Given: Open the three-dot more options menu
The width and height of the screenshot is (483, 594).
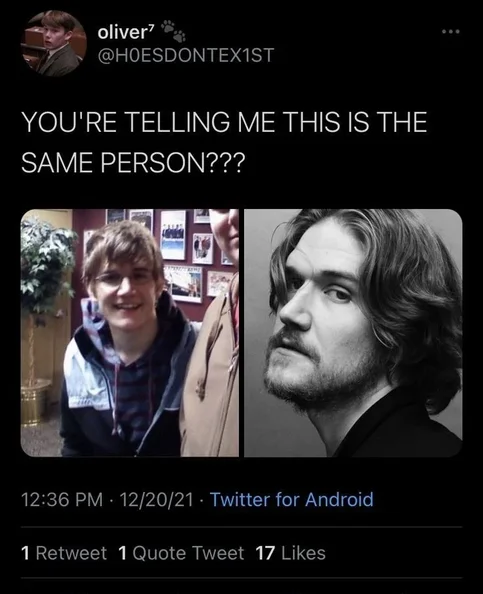Looking at the screenshot, I should click(x=451, y=32).
